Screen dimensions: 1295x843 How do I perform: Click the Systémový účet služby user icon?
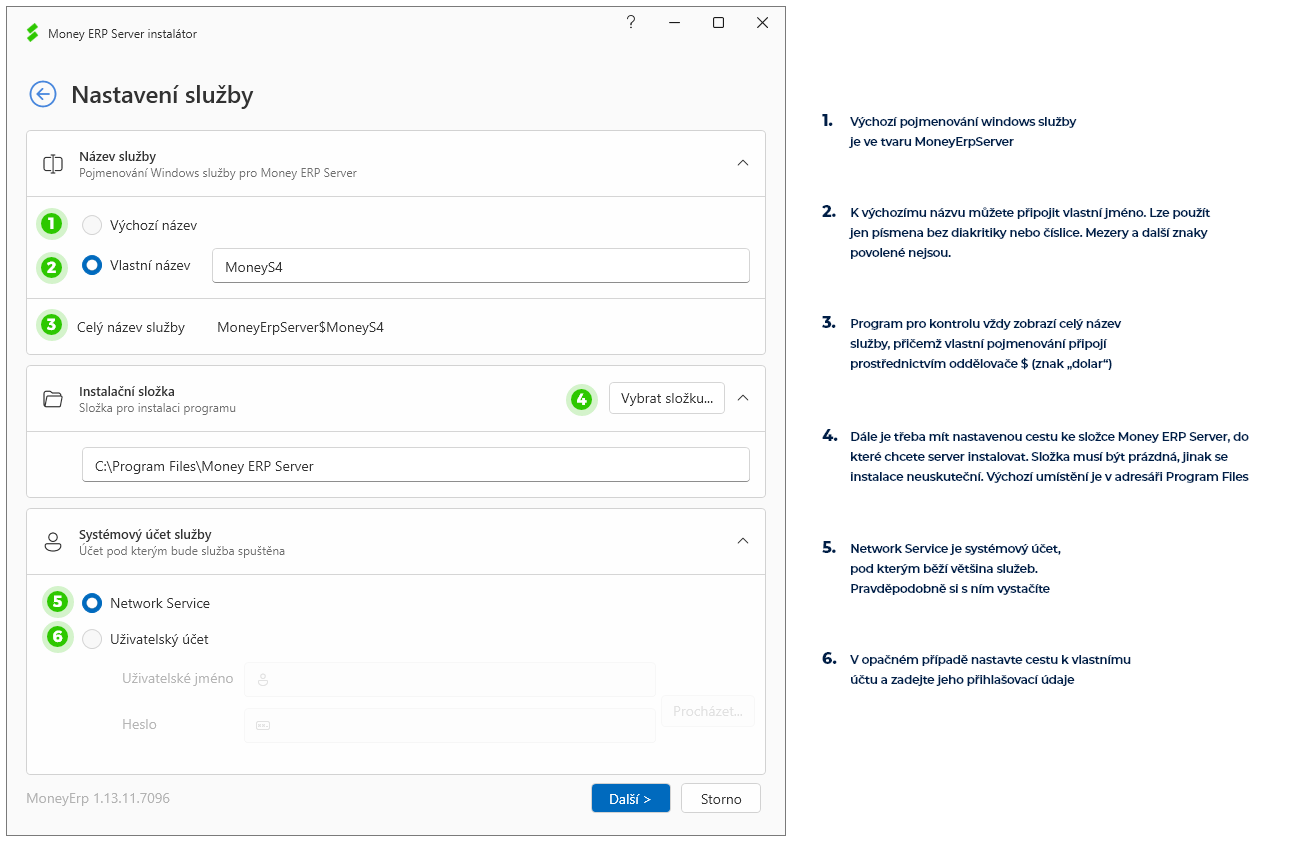(53, 542)
